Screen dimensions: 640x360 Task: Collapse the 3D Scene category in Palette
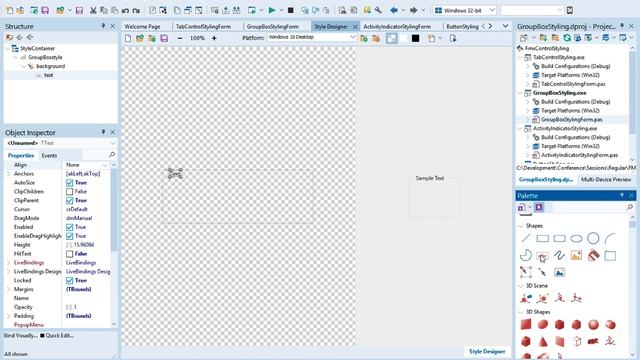(520, 286)
